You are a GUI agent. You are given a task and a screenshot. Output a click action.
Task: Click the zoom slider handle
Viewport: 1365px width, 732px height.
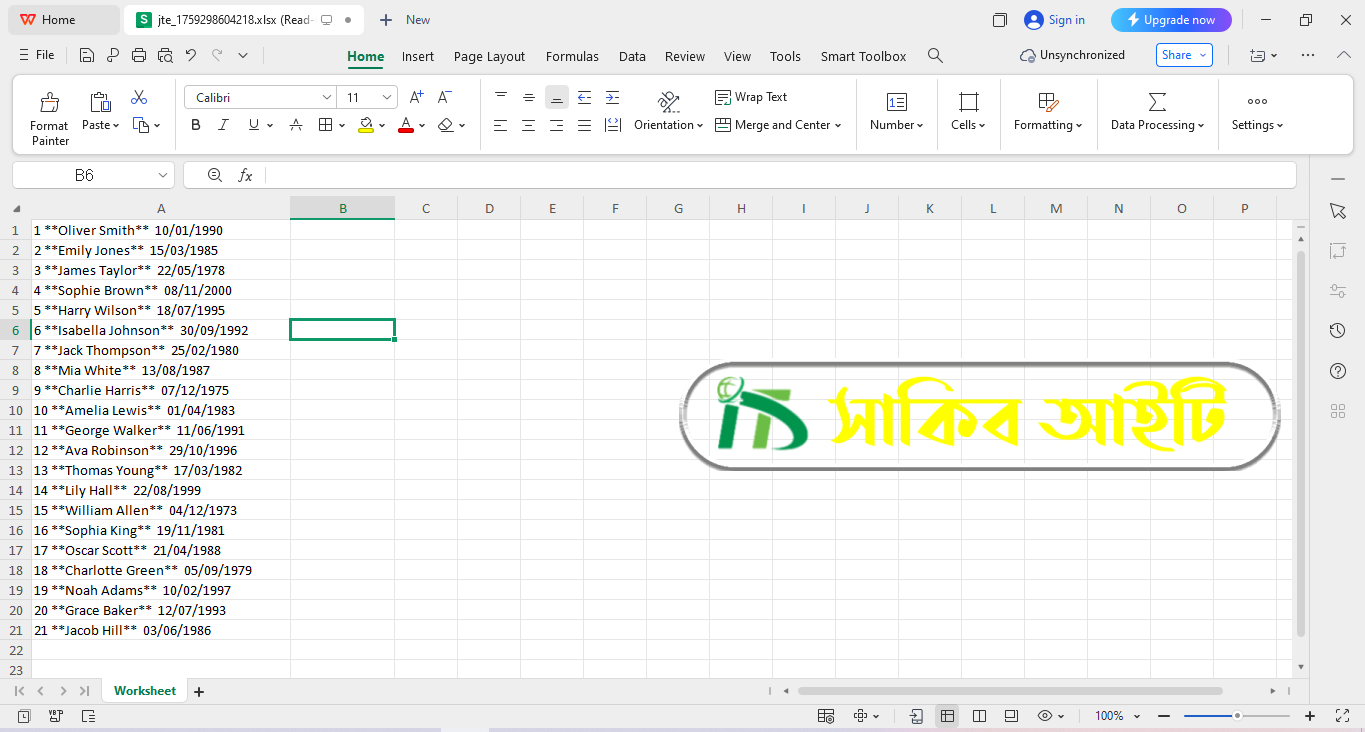[x=1237, y=716]
